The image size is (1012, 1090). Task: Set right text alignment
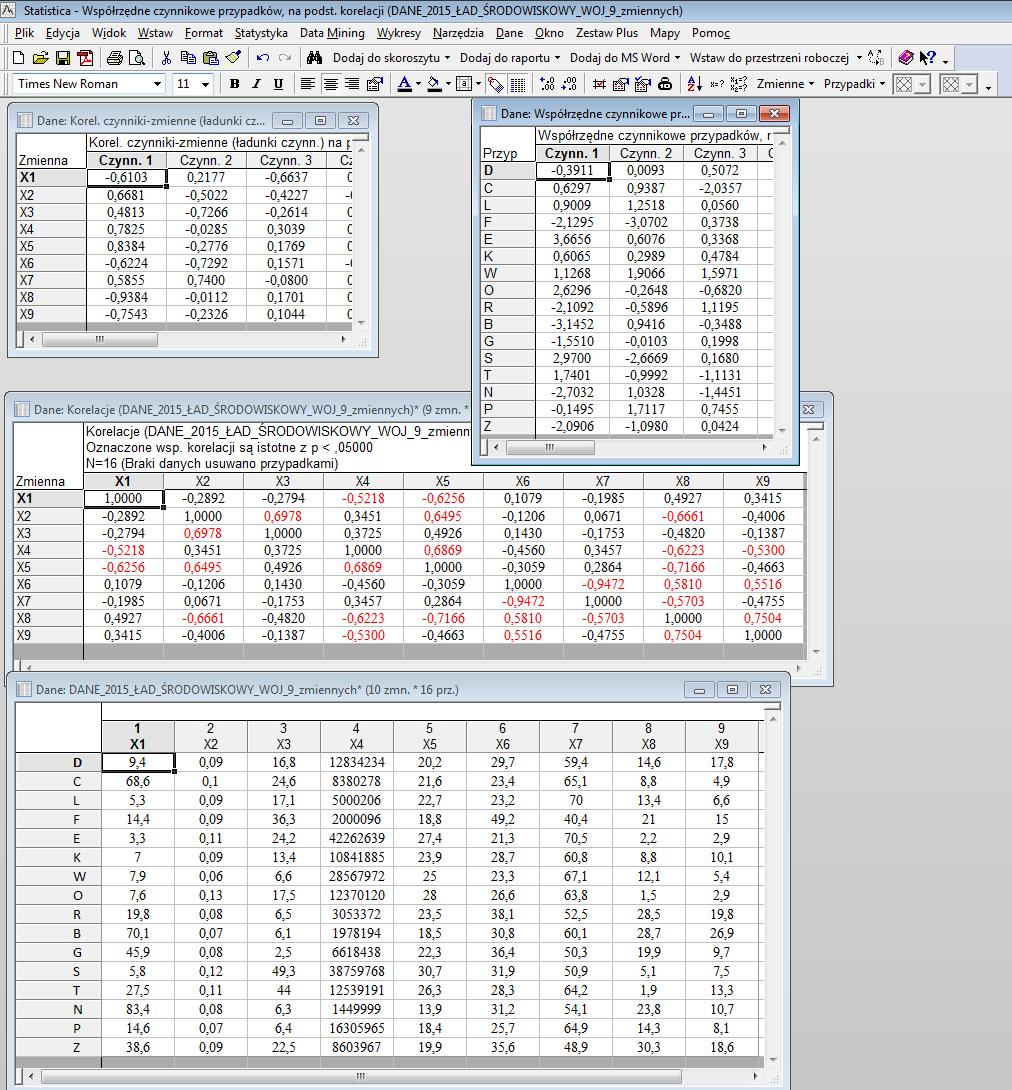click(352, 84)
